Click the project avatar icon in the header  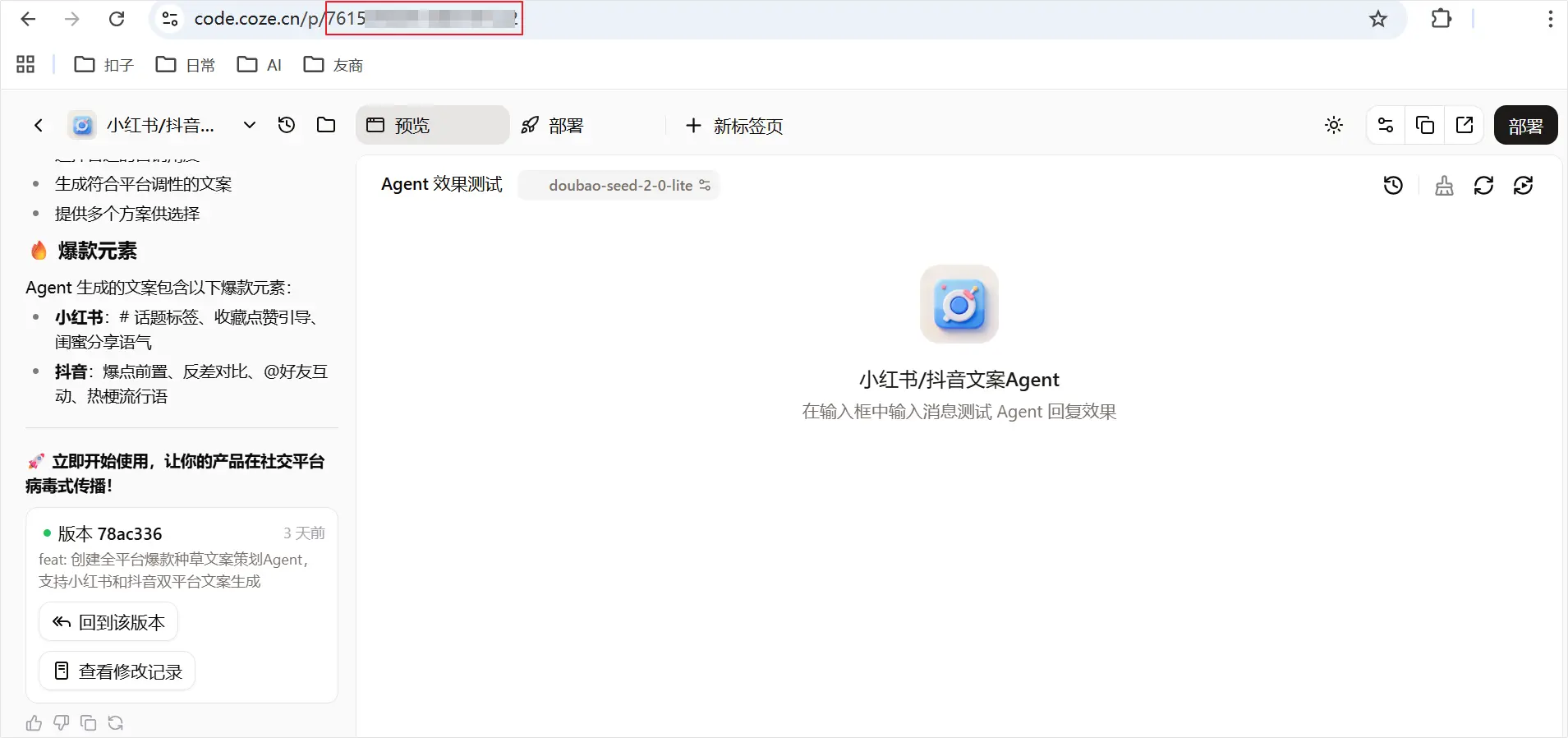coord(82,126)
